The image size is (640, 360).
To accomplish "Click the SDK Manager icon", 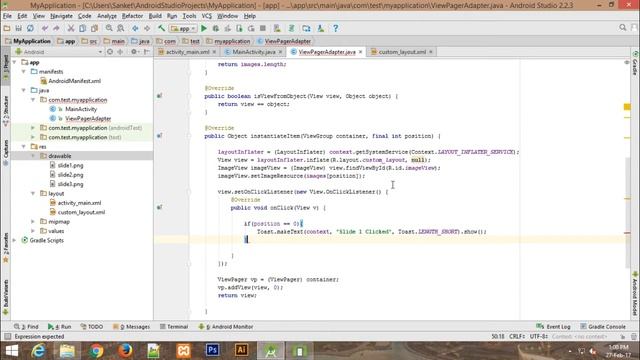I will 321,28.
